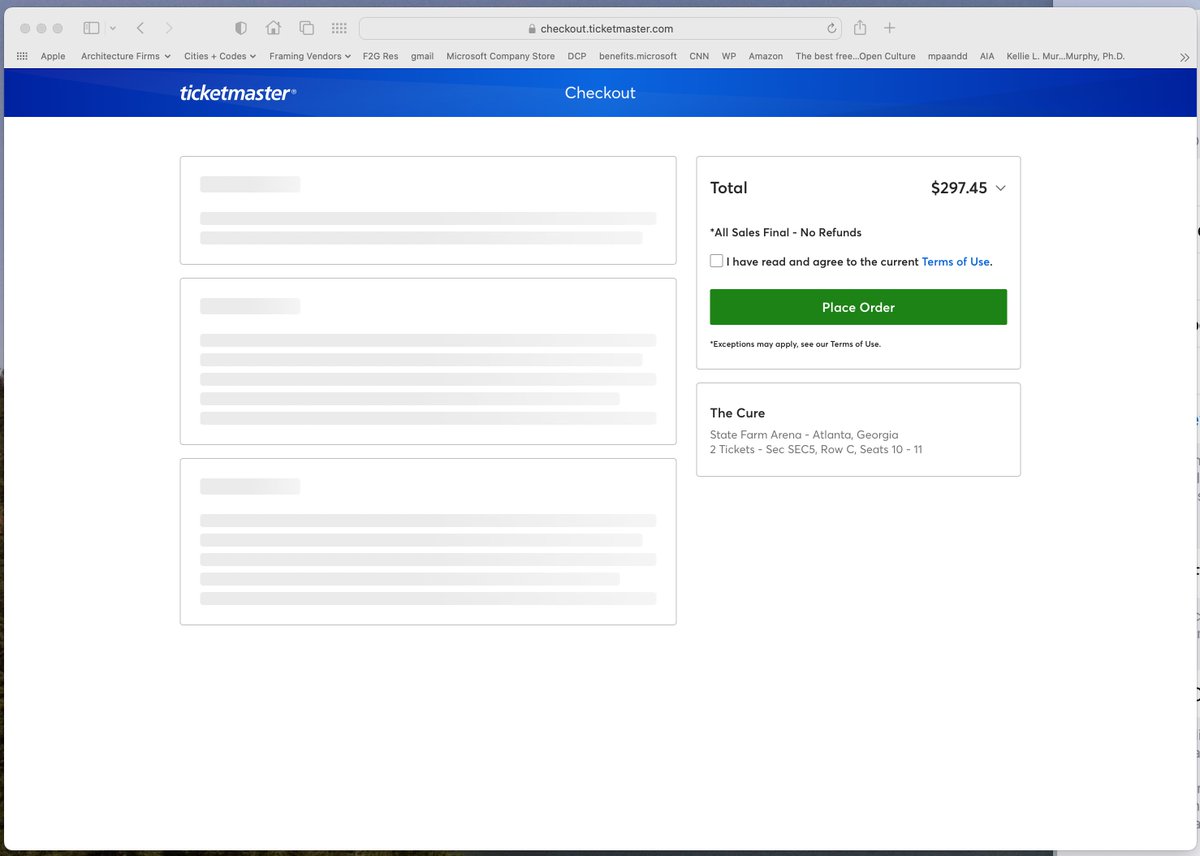This screenshot has height=856, width=1200.
Task: Open the F2G Res bookmark
Action: pyautogui.click(x=380, y=56)
